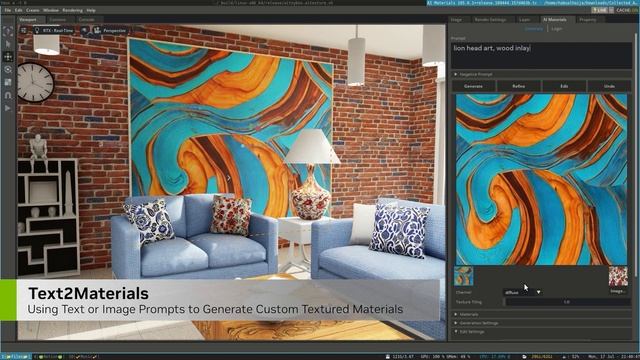Viewport: 640px width, 360px height.
Task: Open the Perspective camera dropdown
Action: pyautogui.click(x=110, y=31)
